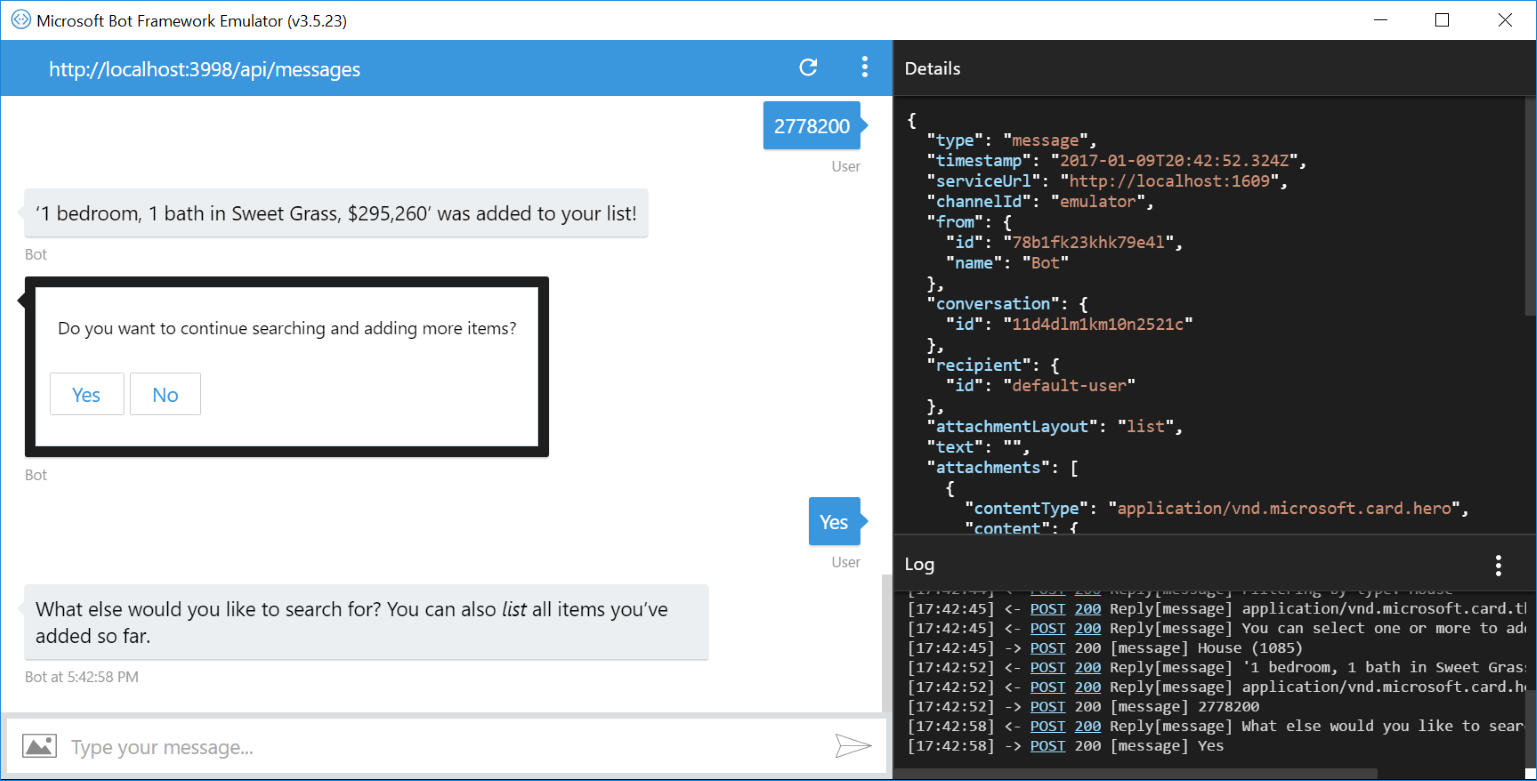This screenshot has width=1537, height=781.
Task: Click the Yes button in the card
Action: click(87, 394)
